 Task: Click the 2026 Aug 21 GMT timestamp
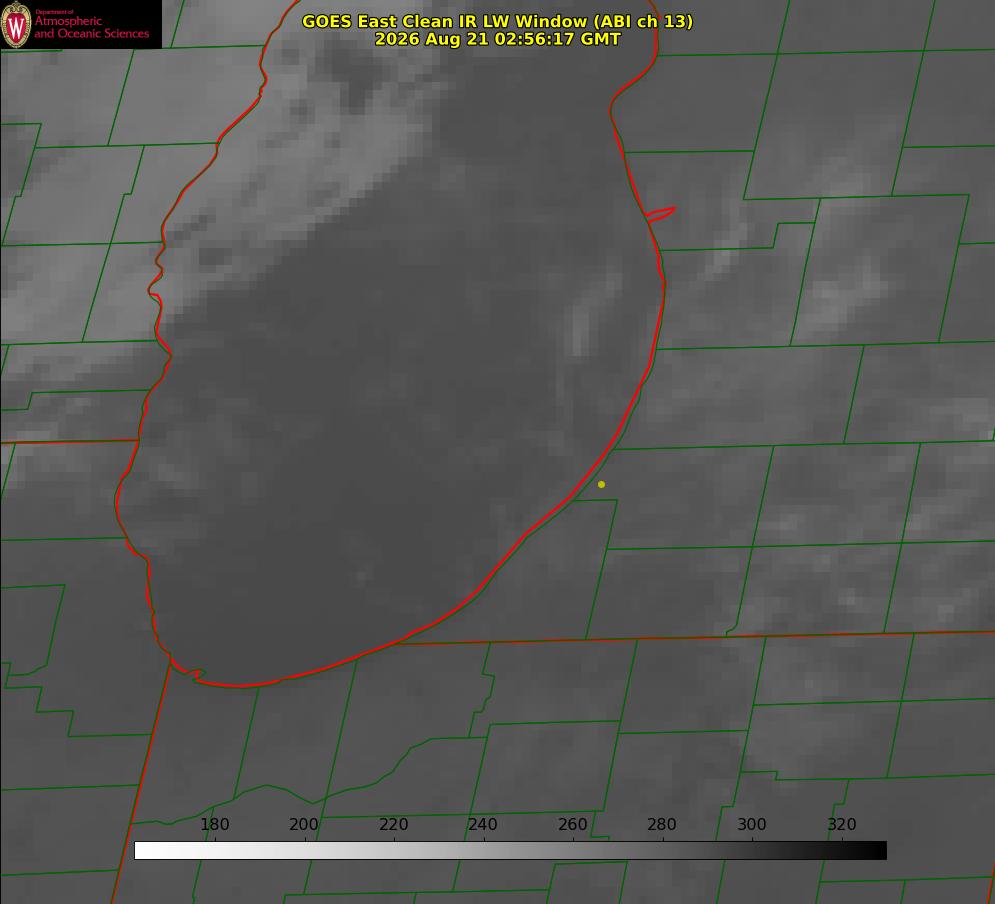point(498,39)
